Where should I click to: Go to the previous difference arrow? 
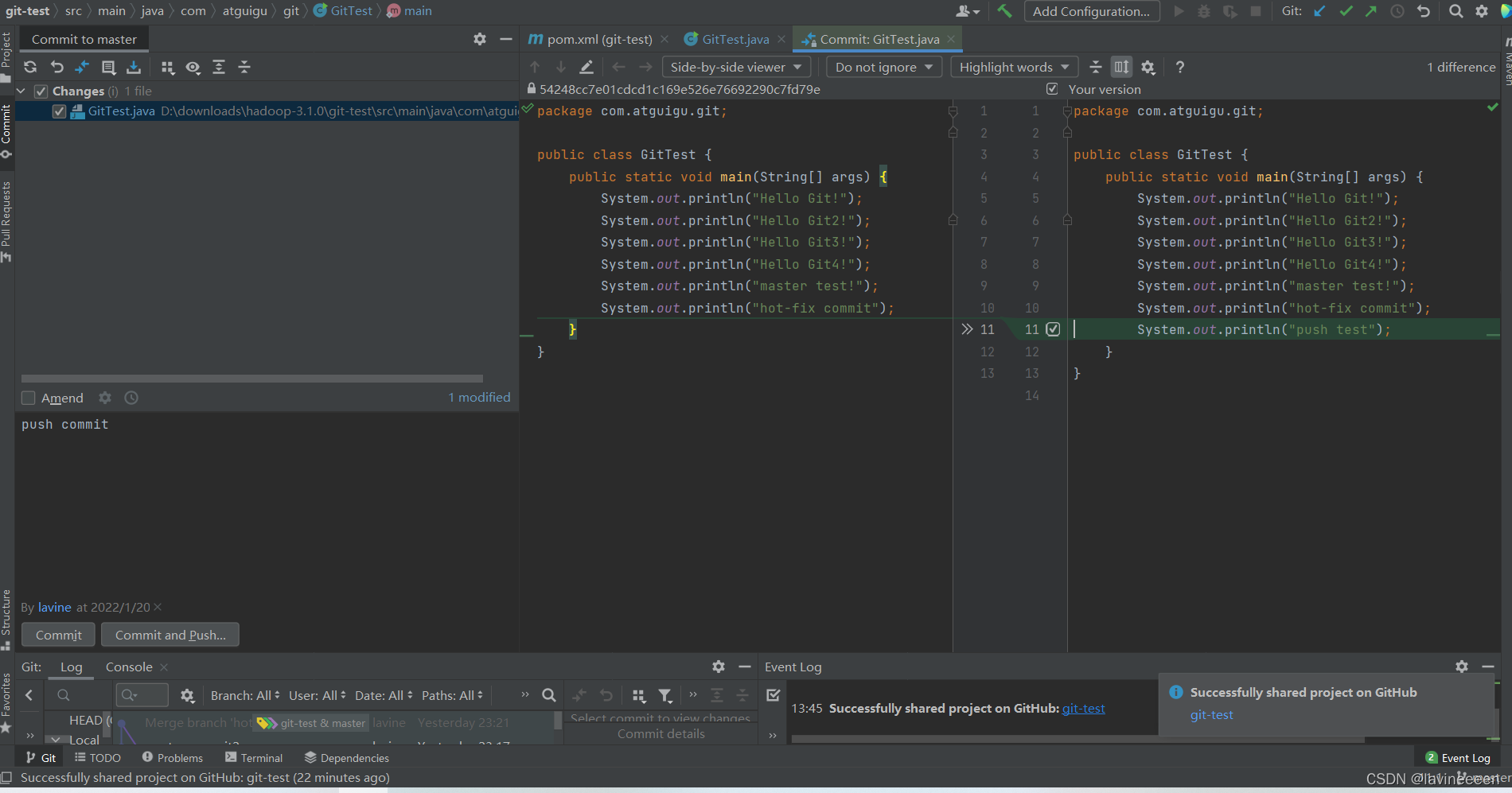[x=535, y=67]
